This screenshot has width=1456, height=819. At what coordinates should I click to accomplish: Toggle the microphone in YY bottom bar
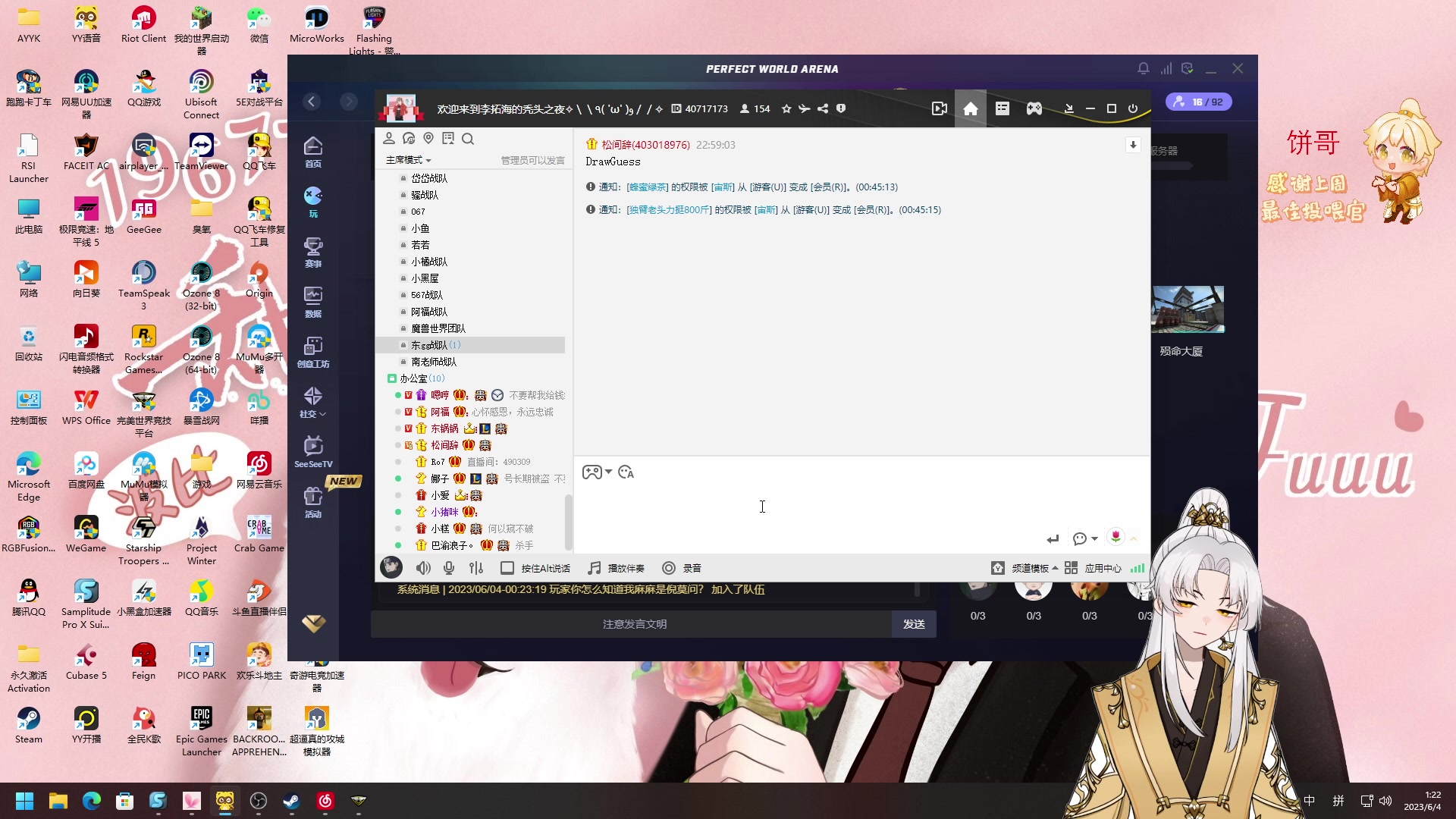(x=449, y=568)
